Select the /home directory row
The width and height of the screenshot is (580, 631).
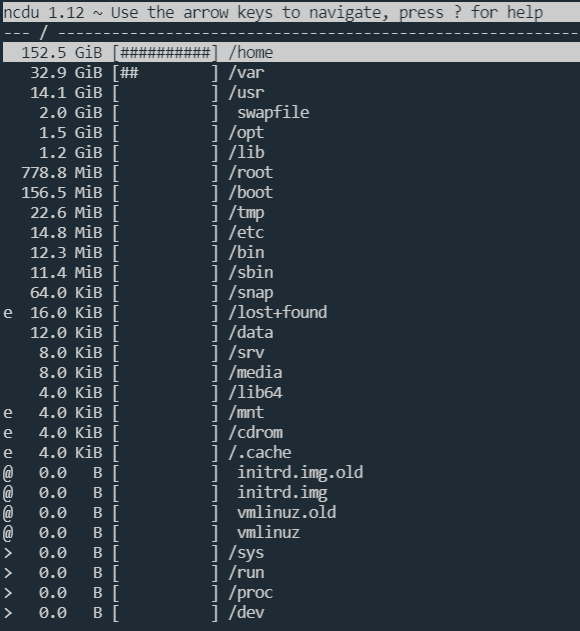point(291,52)
